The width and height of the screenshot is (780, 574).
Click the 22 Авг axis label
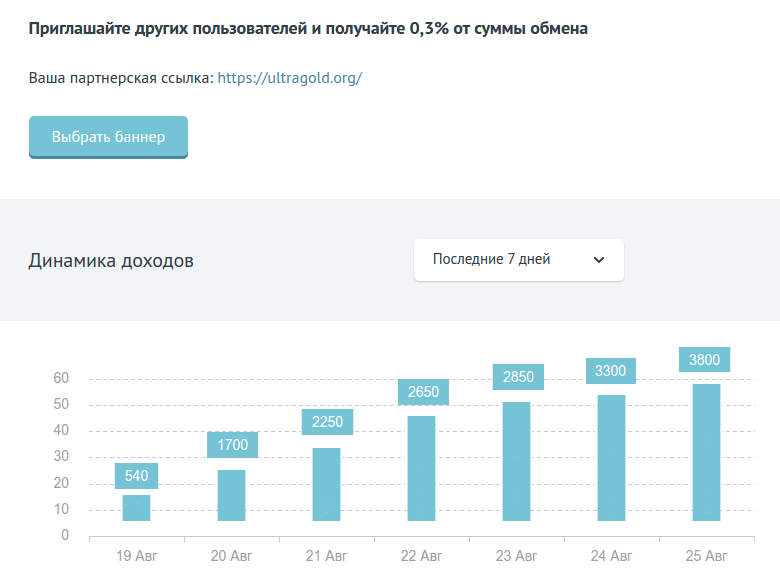coord(421,556)
